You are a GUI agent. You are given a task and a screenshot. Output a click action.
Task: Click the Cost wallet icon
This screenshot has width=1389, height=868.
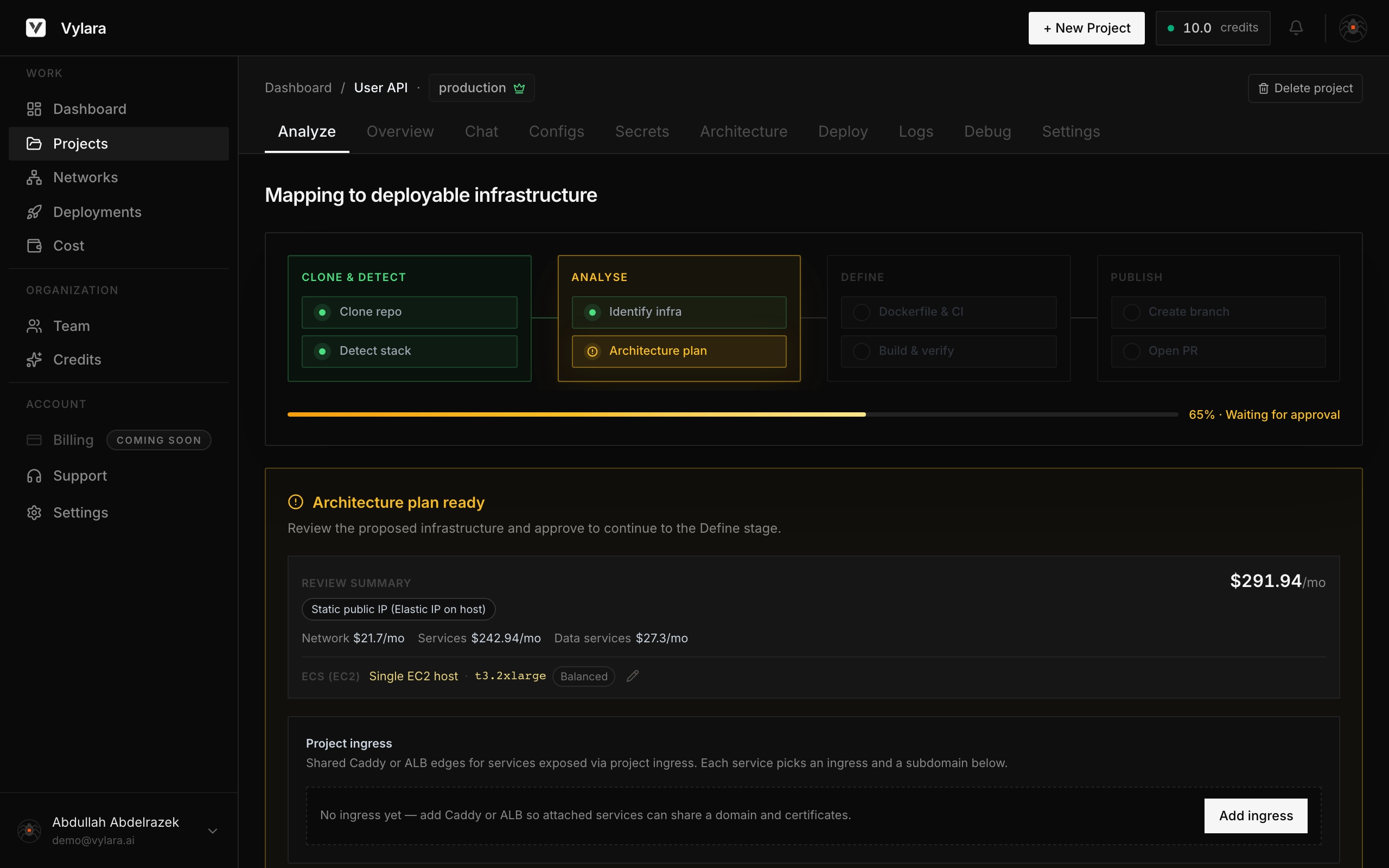[34, 246]
